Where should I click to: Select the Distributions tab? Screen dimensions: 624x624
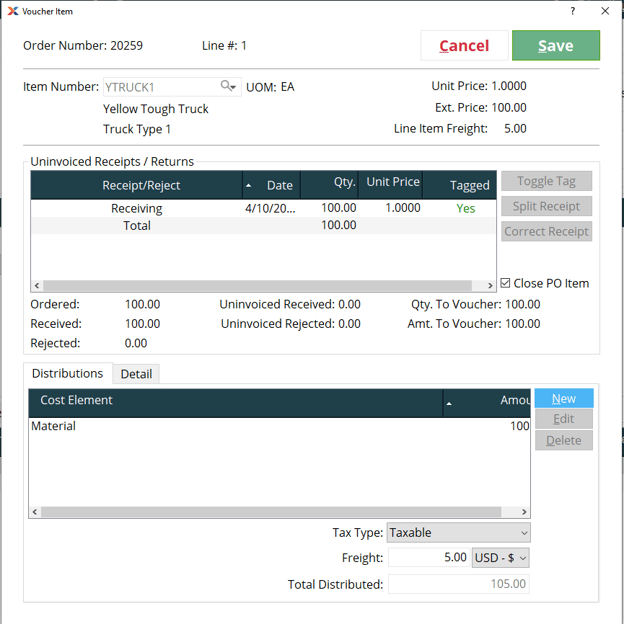pyautogui.click(x=67, y=373)
